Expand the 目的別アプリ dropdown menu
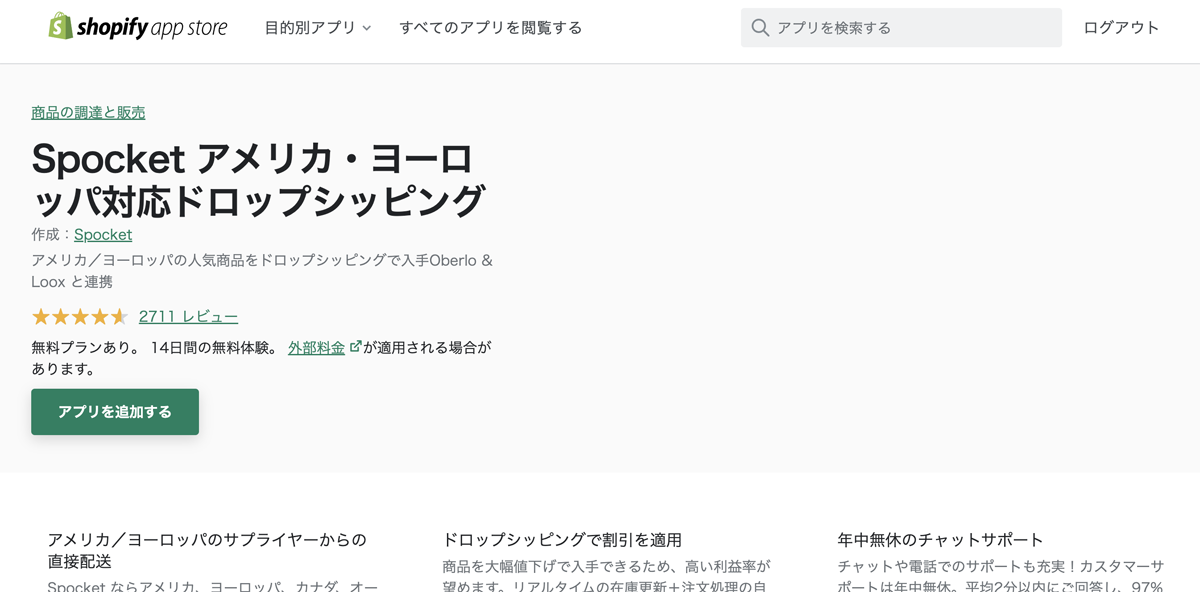 point(310,28)
